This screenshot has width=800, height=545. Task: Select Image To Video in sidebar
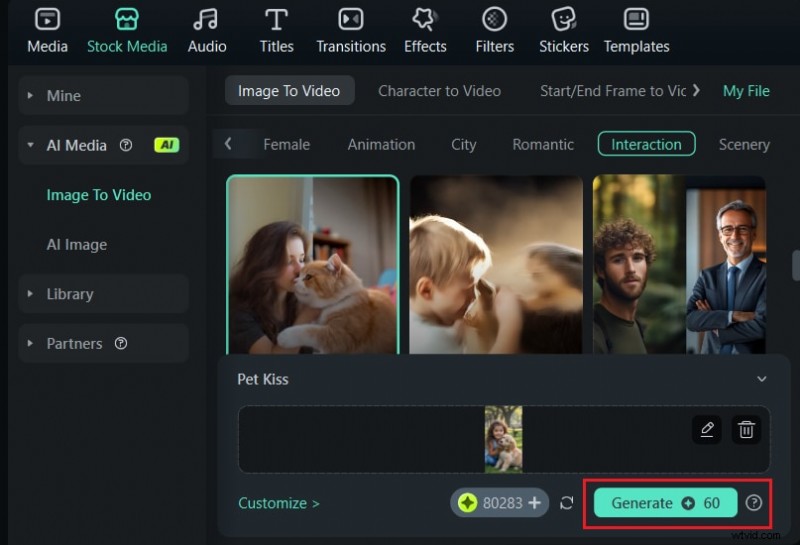tap(99, 195)
